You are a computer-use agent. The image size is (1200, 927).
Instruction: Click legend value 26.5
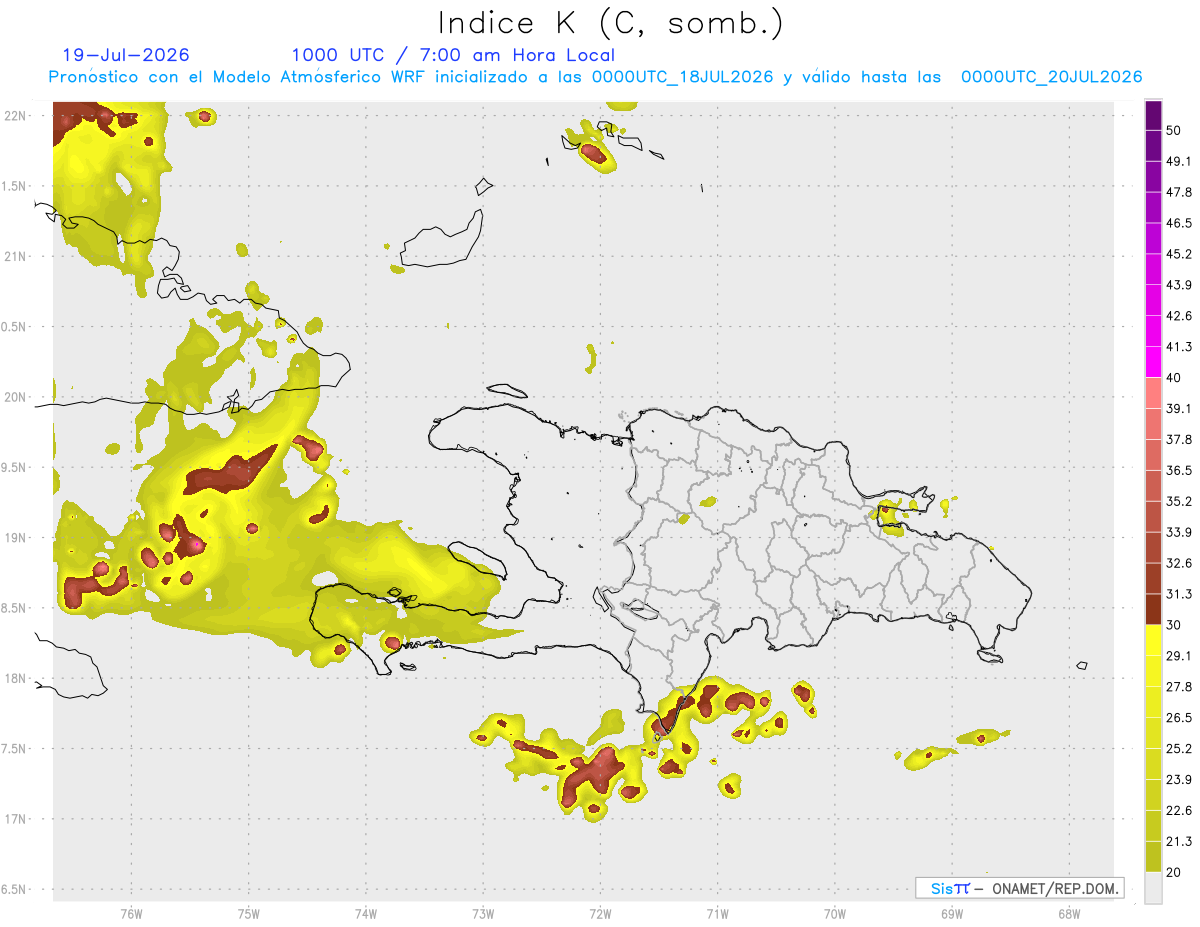click(x=1179, y=718)
